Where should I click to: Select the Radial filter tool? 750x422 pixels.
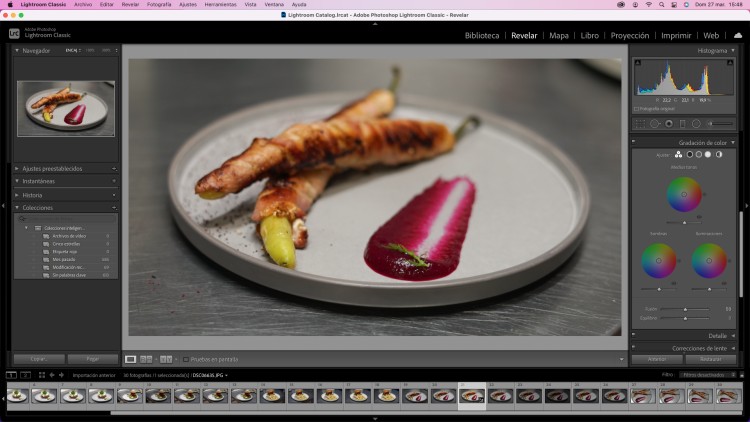coord(696,124)
